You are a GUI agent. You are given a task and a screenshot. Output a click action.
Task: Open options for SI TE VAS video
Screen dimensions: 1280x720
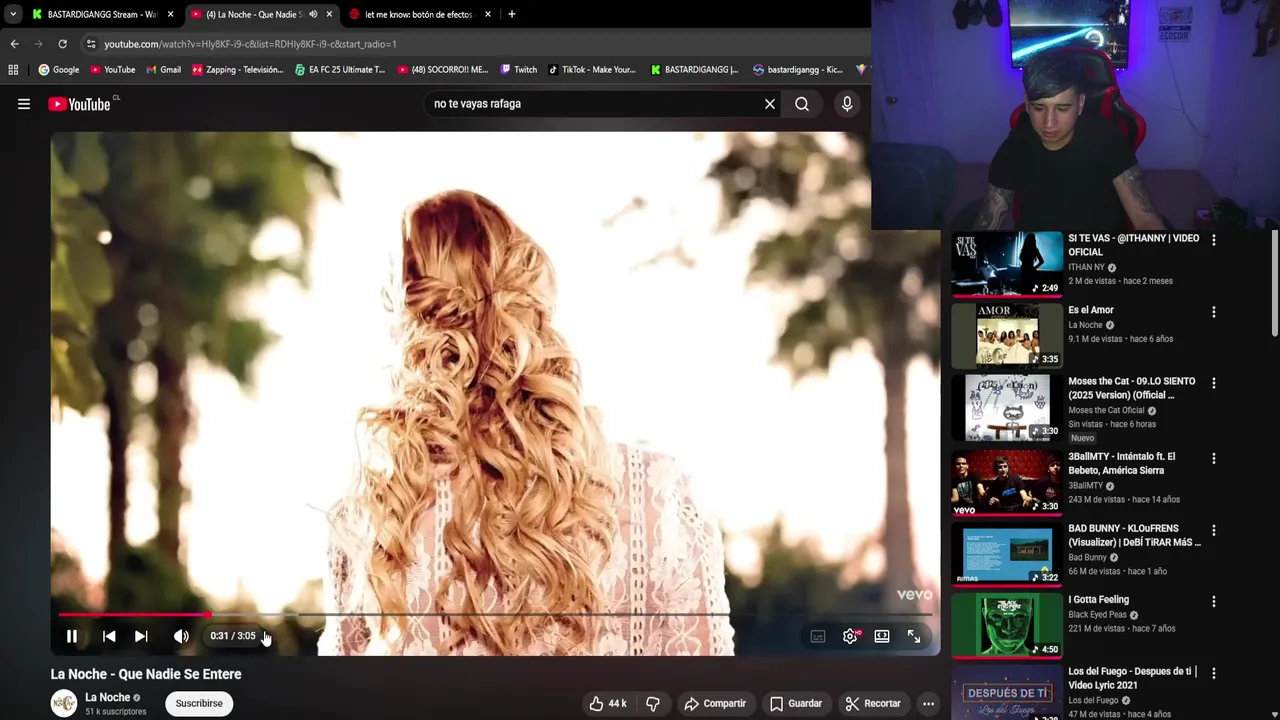tap(1214, 240)
